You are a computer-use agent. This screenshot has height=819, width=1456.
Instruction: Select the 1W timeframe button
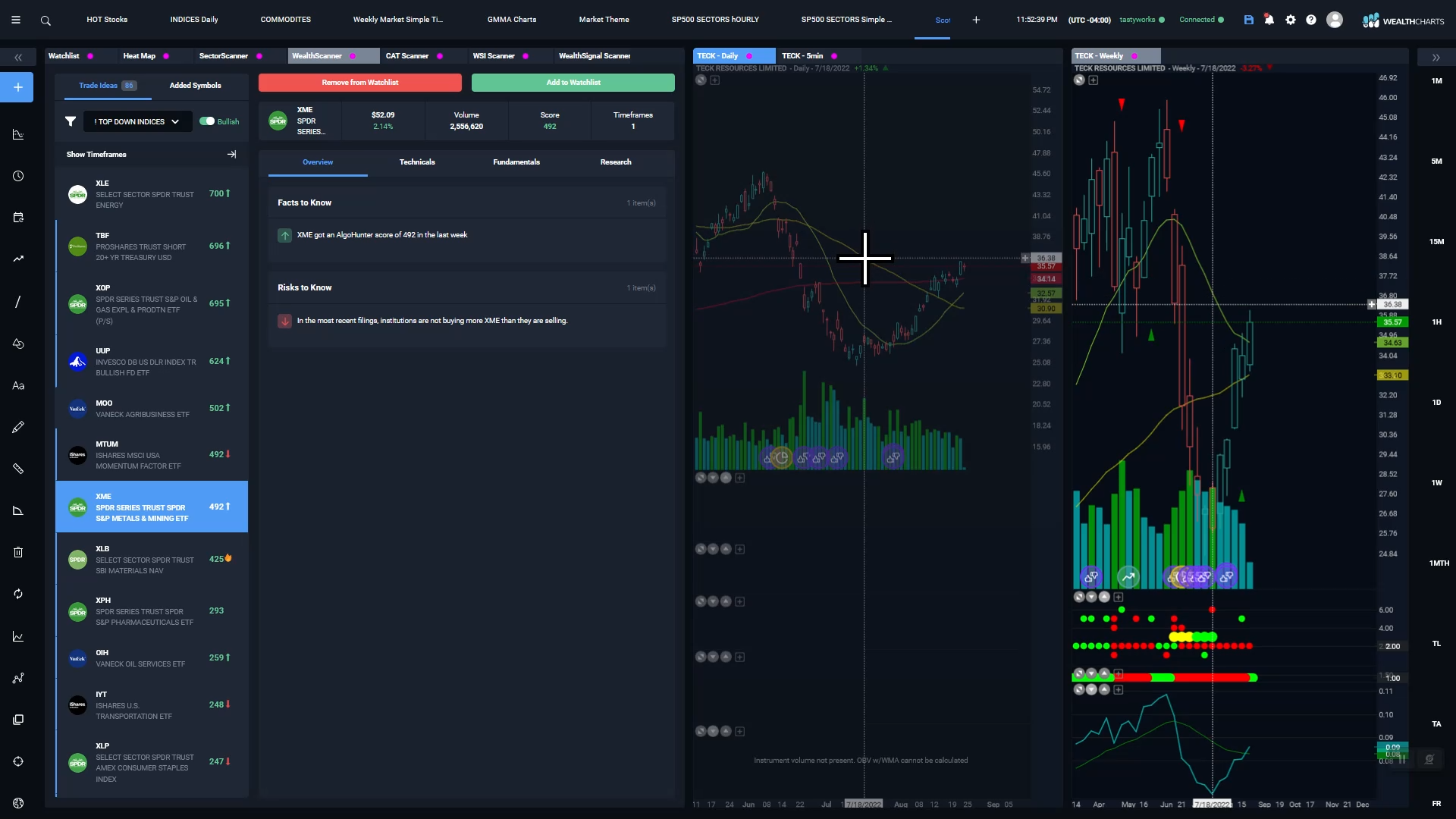(x=1436, y=483)
